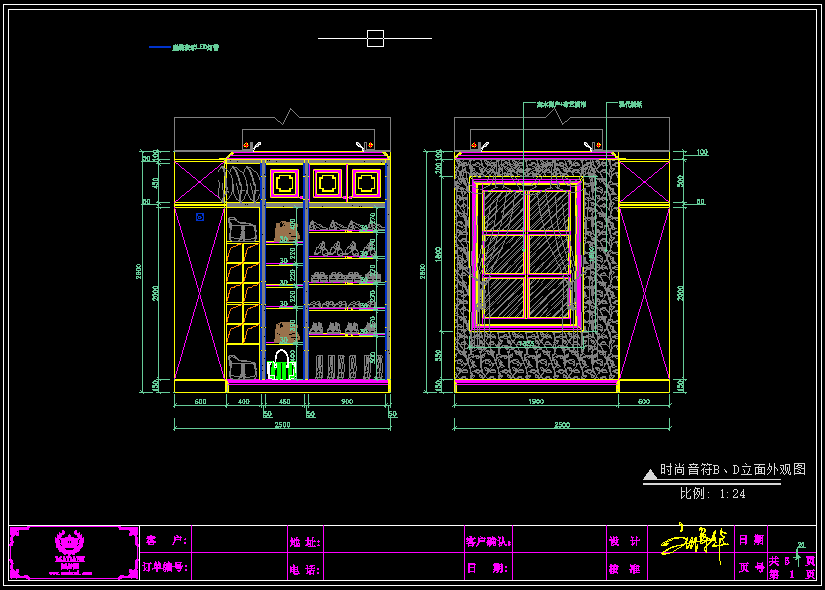Viewport: 825px width, 590px height.
Task: Click the drawing title 时尚音符B、D立面外观图
Action: coord(732,469)
